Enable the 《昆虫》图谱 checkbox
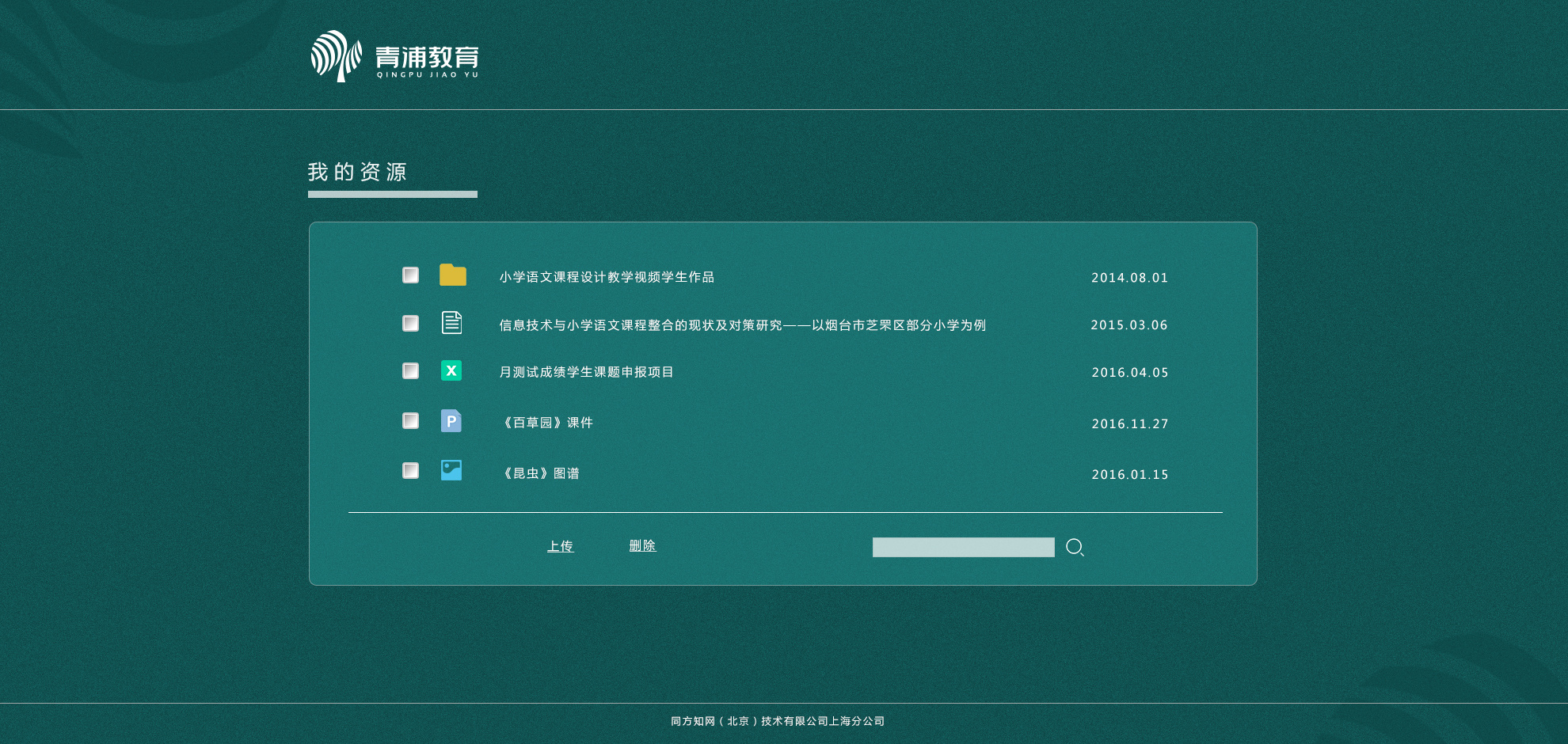1568x744 pixels. coord(410,470)
